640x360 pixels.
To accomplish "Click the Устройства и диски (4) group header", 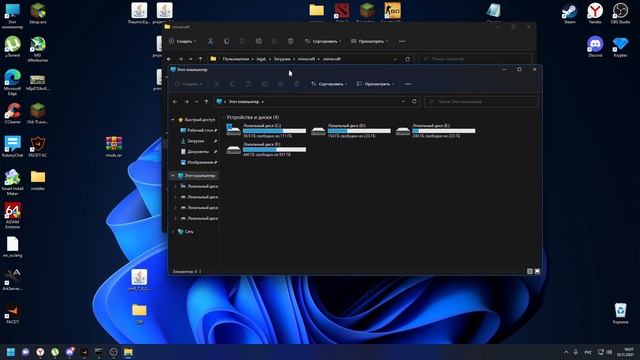I will click(x=253, y=117).
